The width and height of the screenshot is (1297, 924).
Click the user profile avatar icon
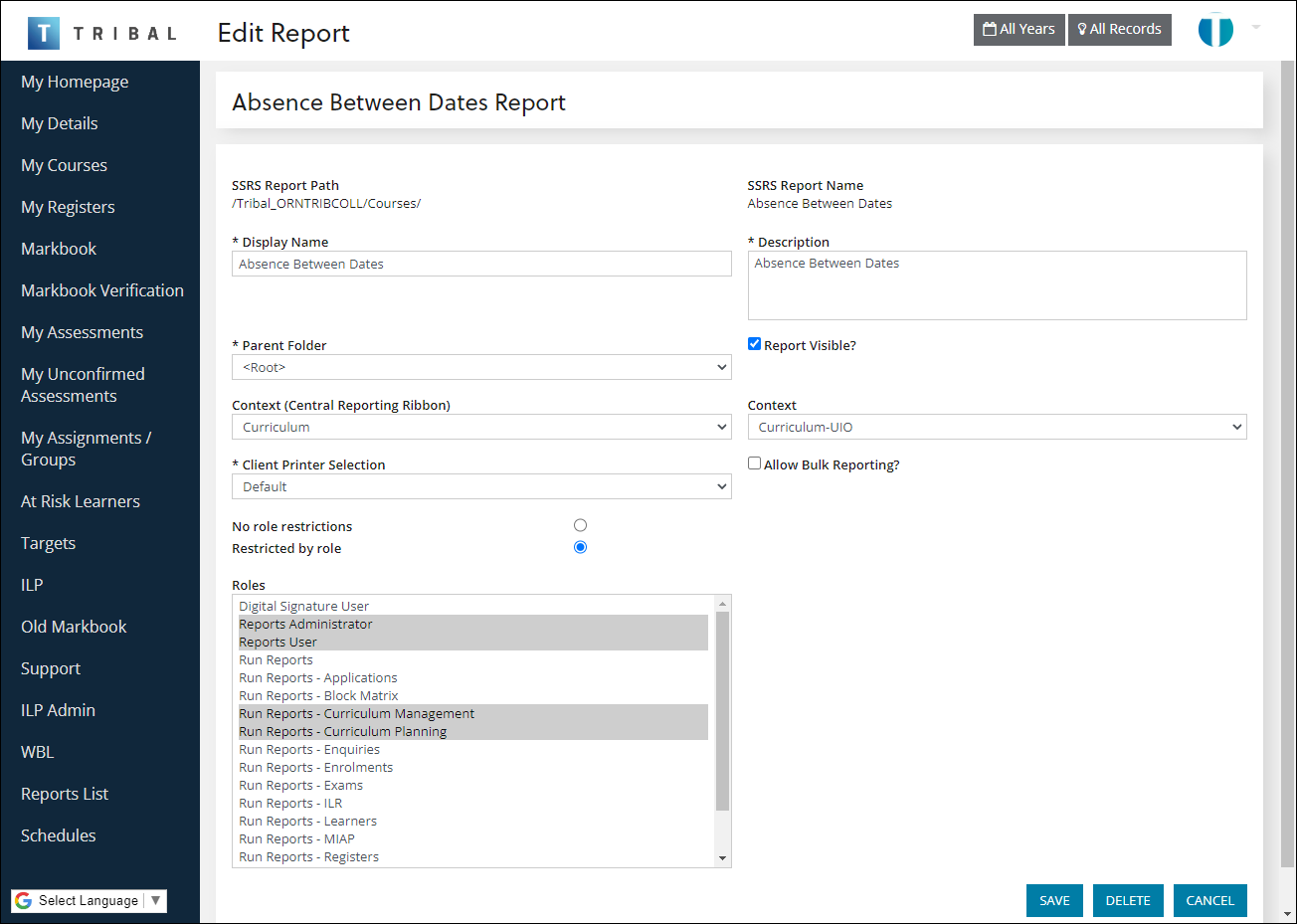click(x=1214, y=30)
